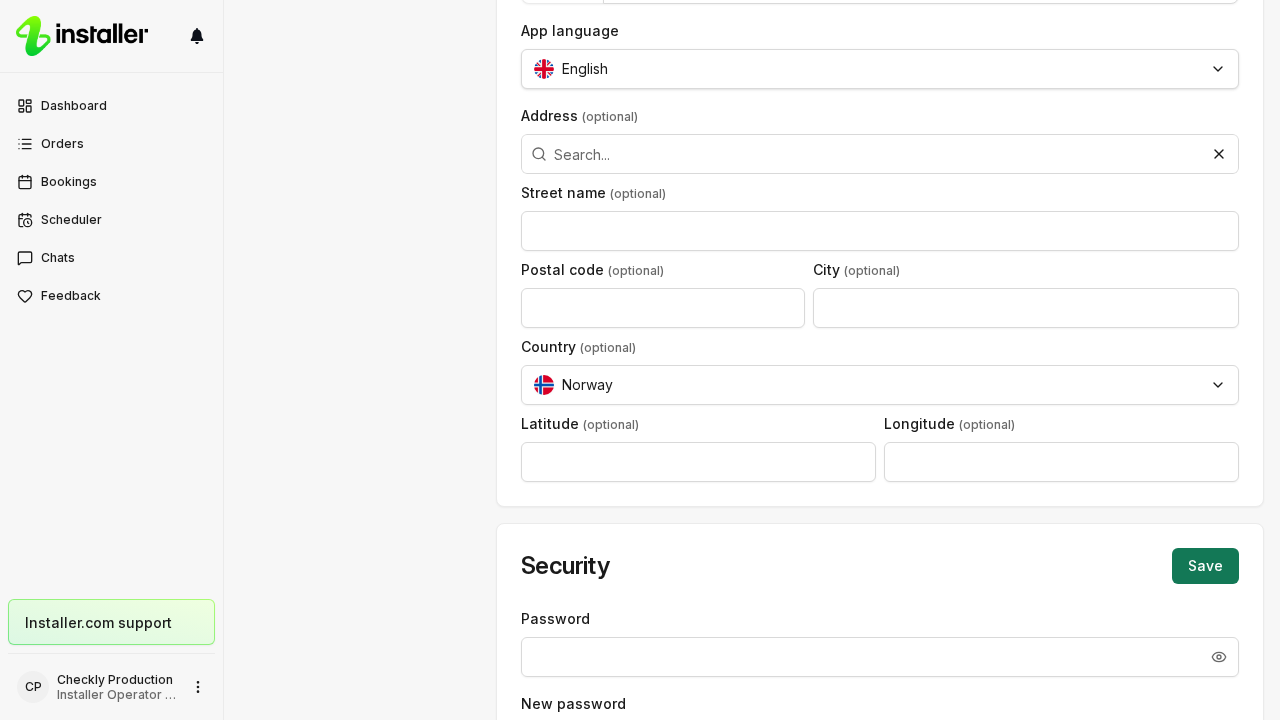Click the CP avatar badge
Screen dimensions: 1280x720
(x=33, y=687)
